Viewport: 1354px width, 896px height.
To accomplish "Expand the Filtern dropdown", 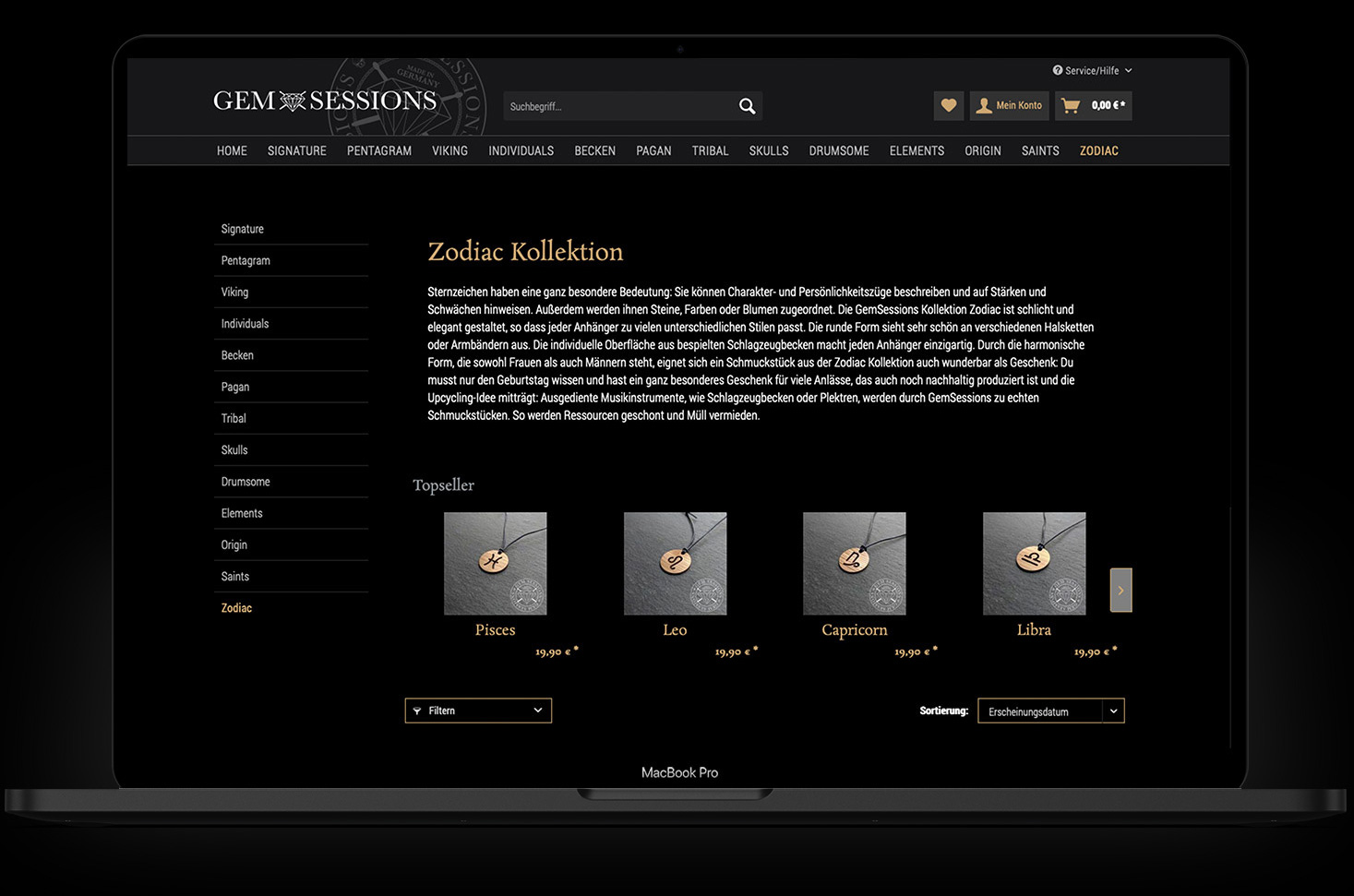I will click(x=478, y=711).
